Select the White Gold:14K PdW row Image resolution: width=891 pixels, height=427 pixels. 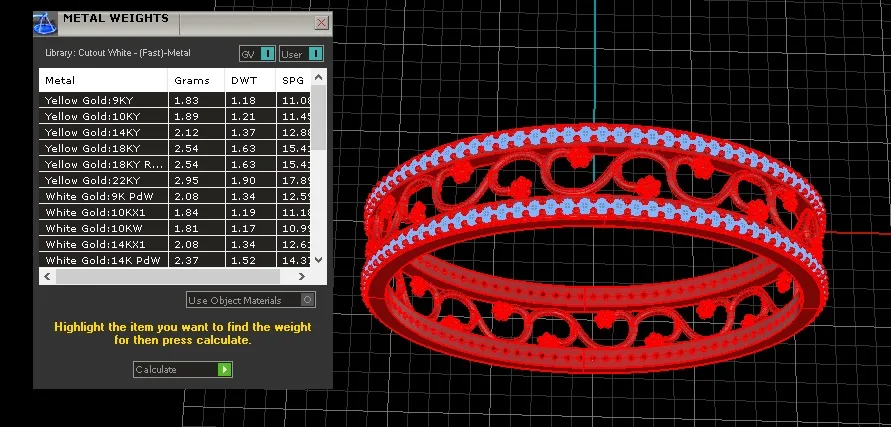175,260
